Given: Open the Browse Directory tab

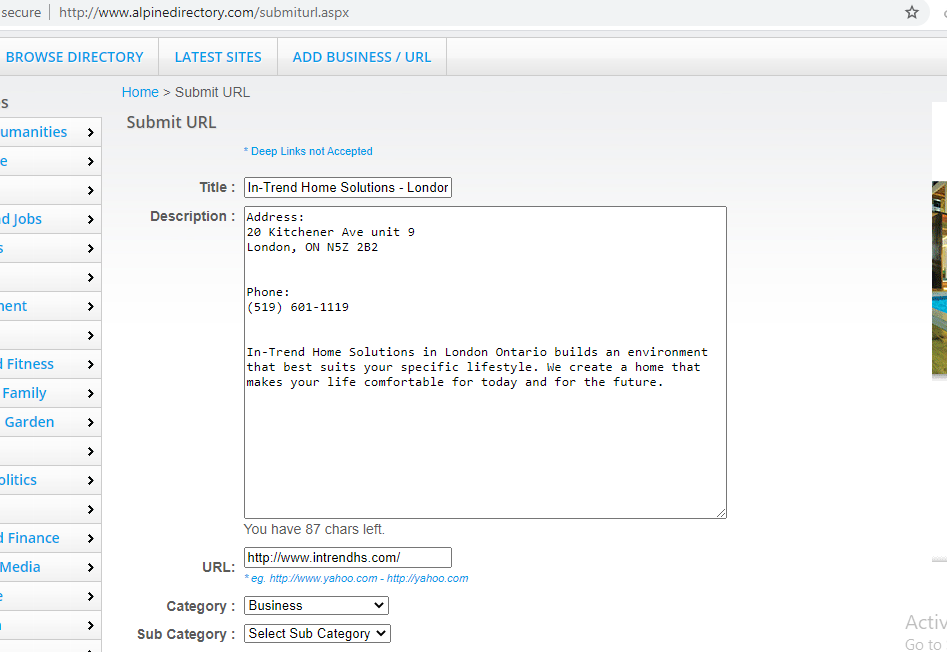Looking at the screenshot, I should pos(74,57).
